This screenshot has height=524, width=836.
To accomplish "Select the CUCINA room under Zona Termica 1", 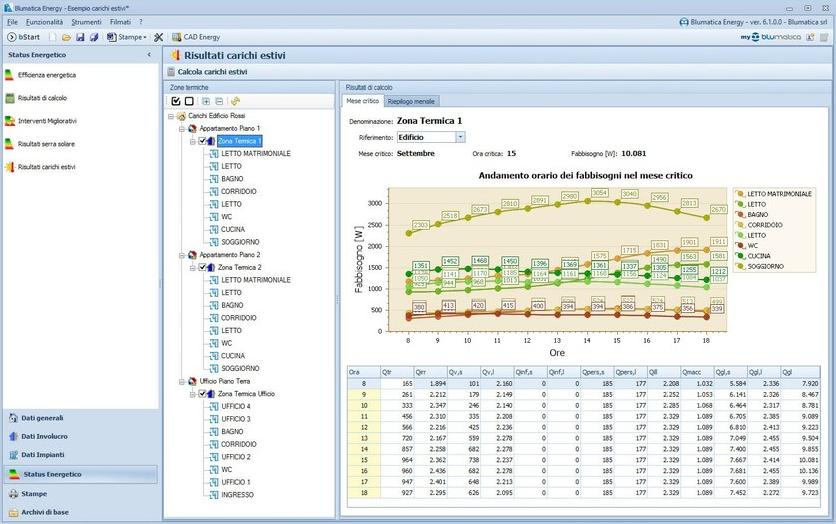I will [x=232, y=229].
